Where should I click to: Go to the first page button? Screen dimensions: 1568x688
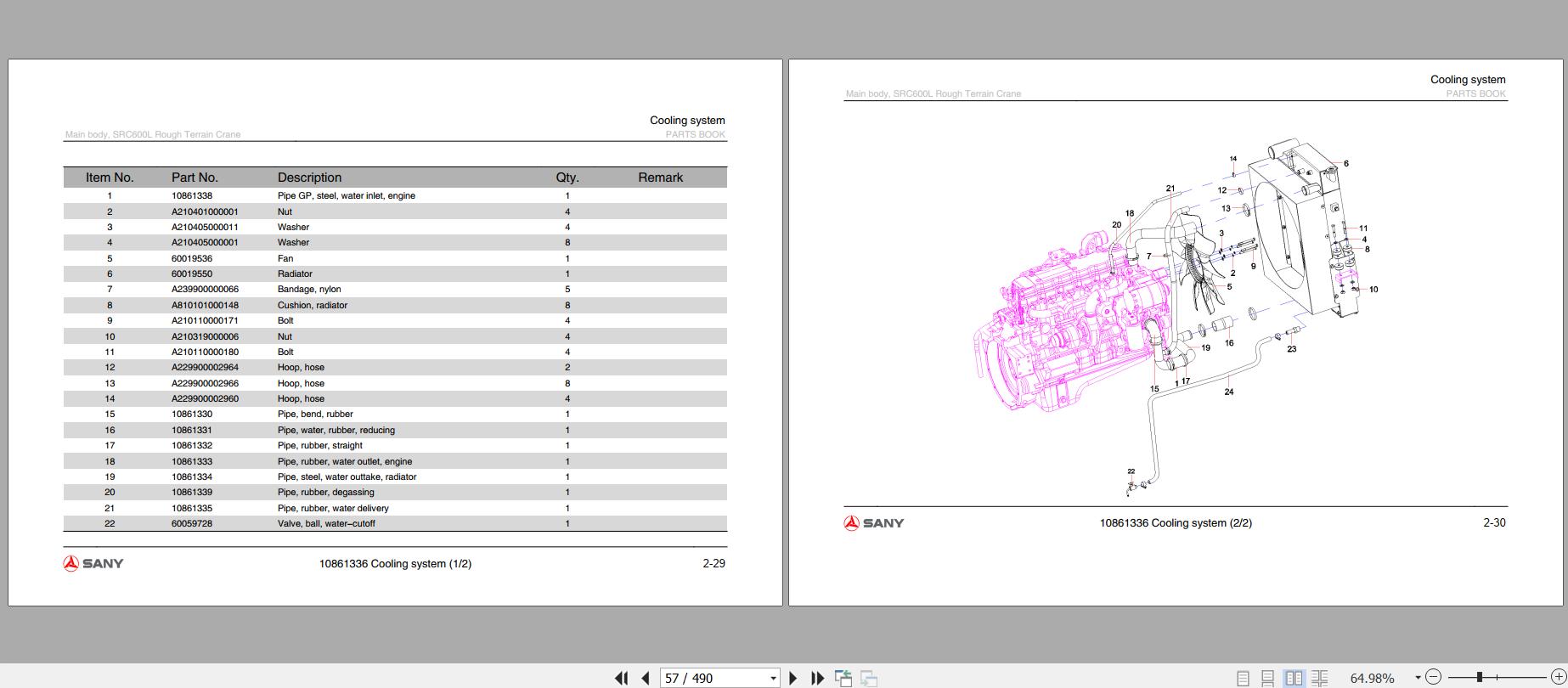(x=622, y=678)
